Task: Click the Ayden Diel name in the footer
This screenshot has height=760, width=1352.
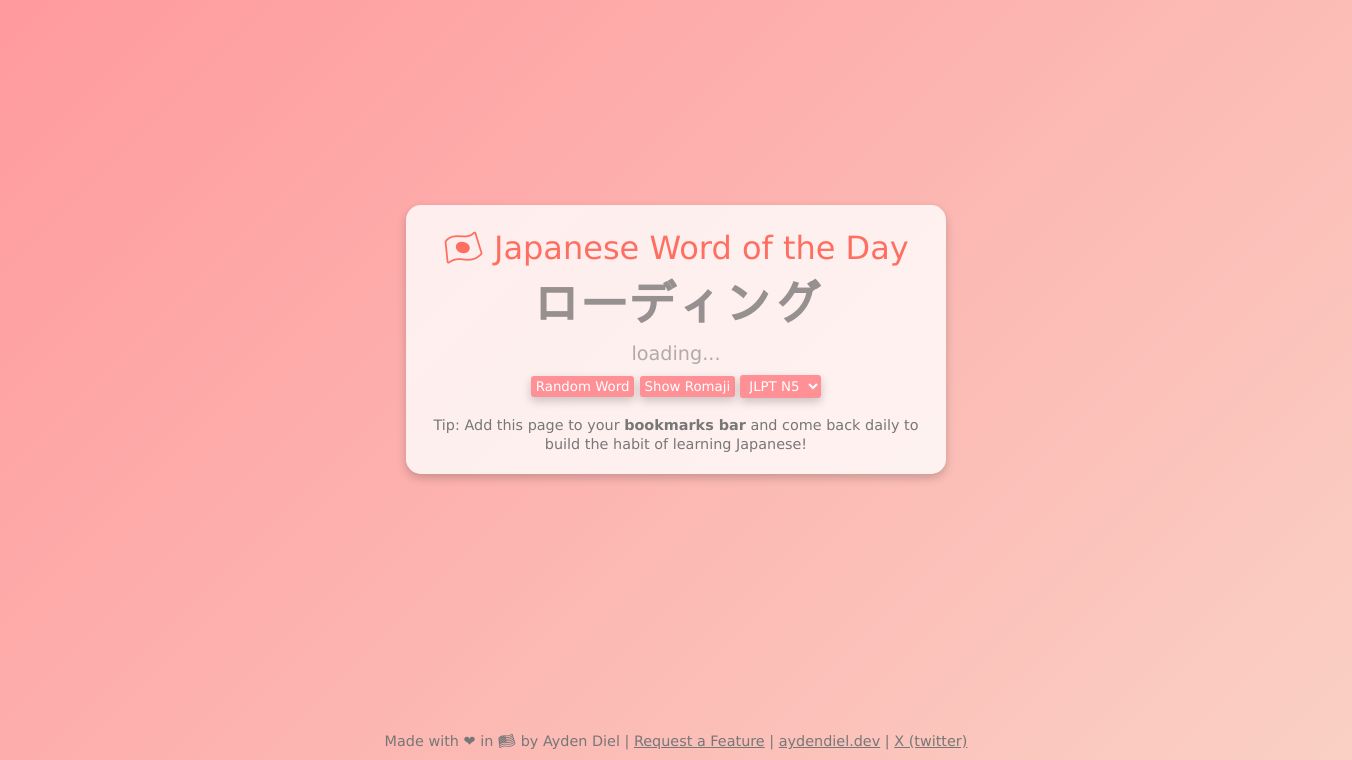Action: click(x=581, y=741)
